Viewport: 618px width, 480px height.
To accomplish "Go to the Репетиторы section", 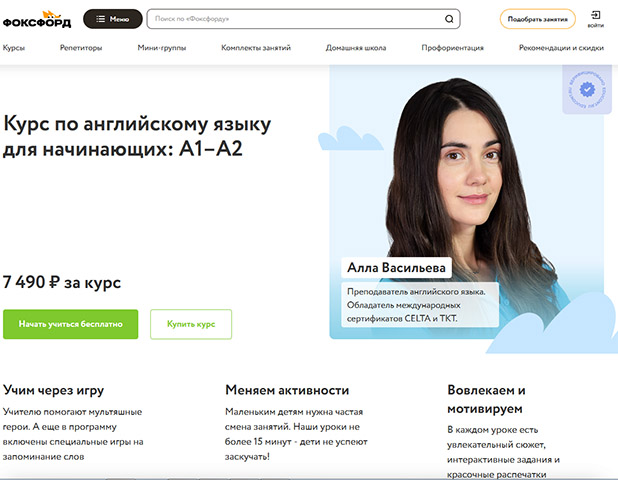I will point(81,48).
